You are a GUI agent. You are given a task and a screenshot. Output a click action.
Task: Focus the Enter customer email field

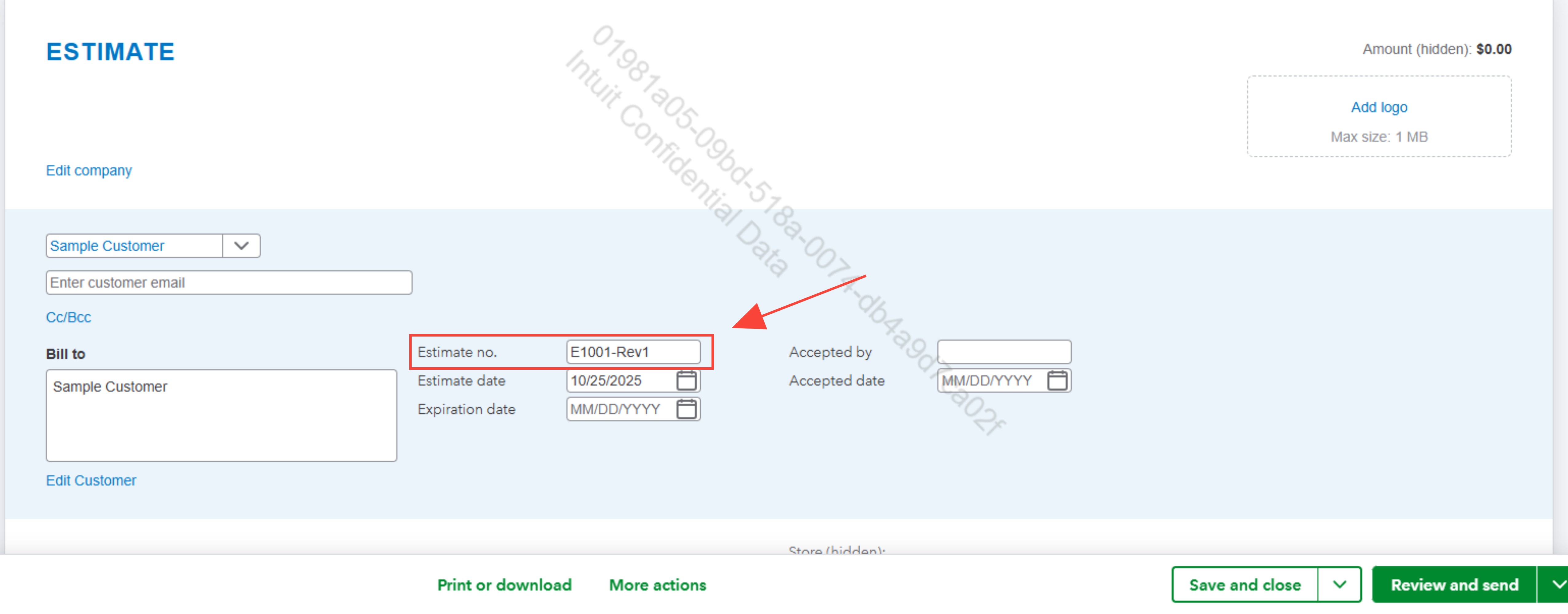coord(228,283)
